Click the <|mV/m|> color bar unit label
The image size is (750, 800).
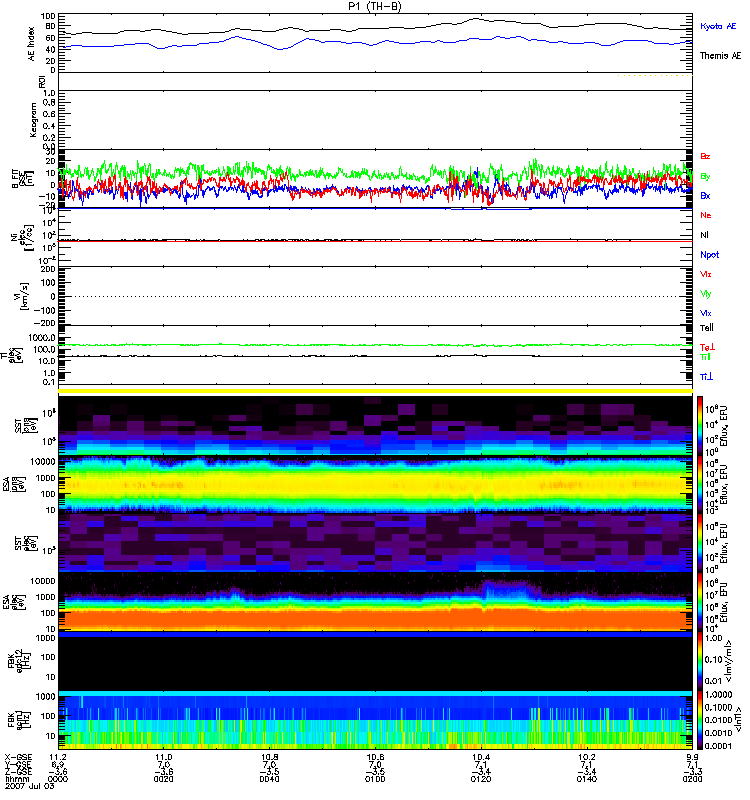729,661
